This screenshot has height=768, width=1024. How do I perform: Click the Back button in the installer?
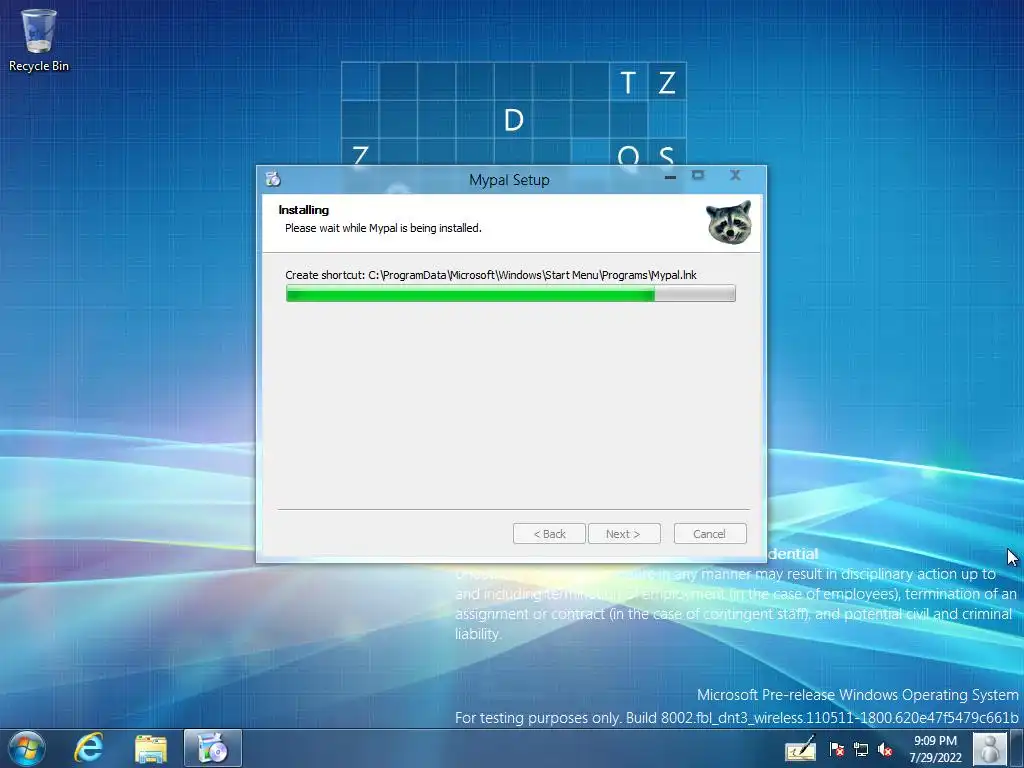click(x=549, y=534)
